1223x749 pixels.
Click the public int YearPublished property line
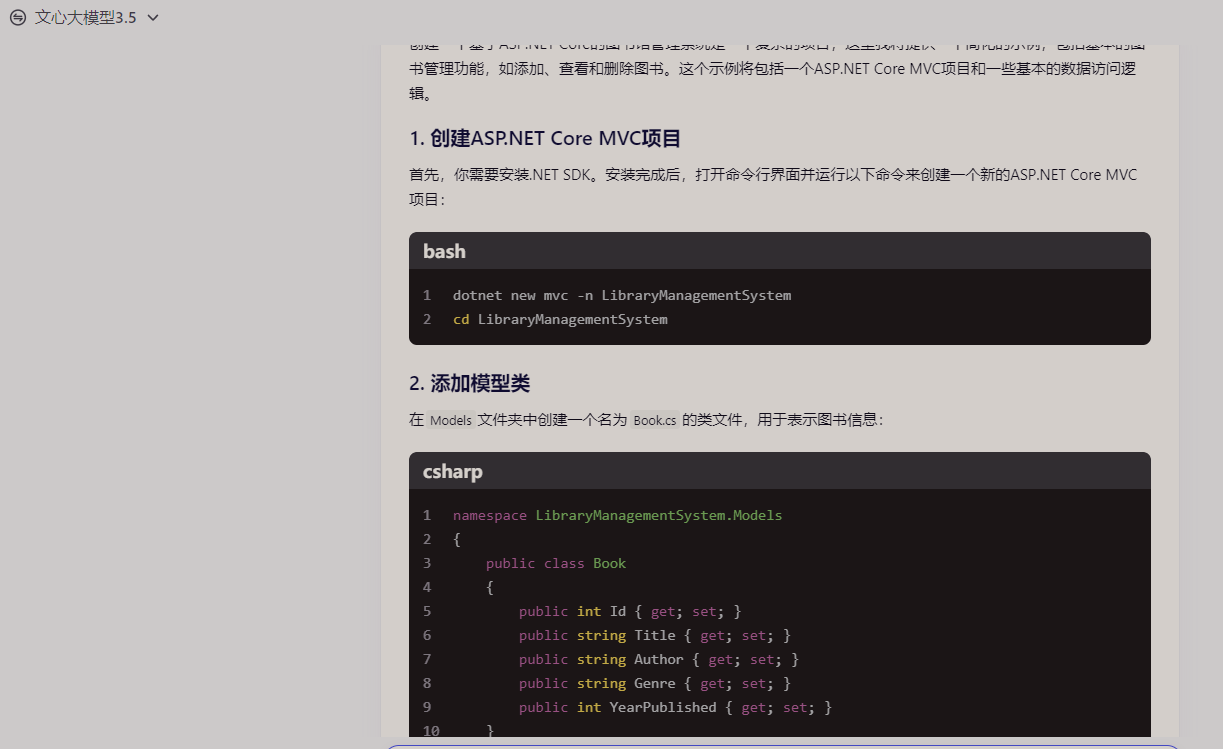[676, 707]
